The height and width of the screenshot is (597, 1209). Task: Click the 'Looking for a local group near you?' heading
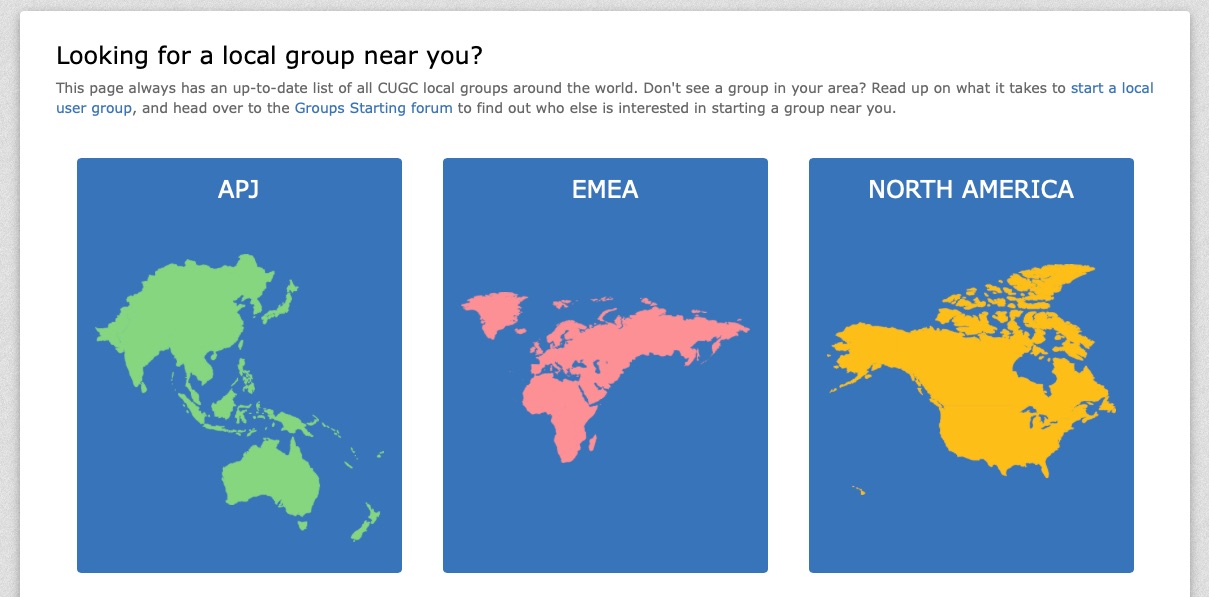coord(270,55)
